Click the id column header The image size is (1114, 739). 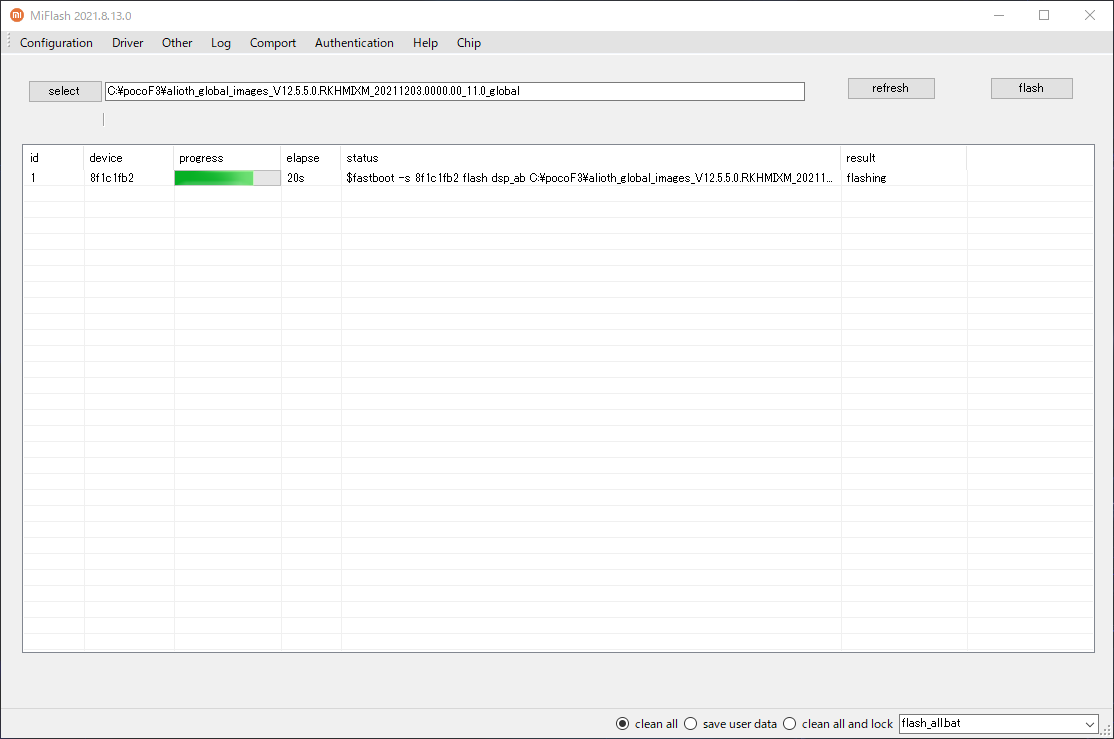pos(54,158)
